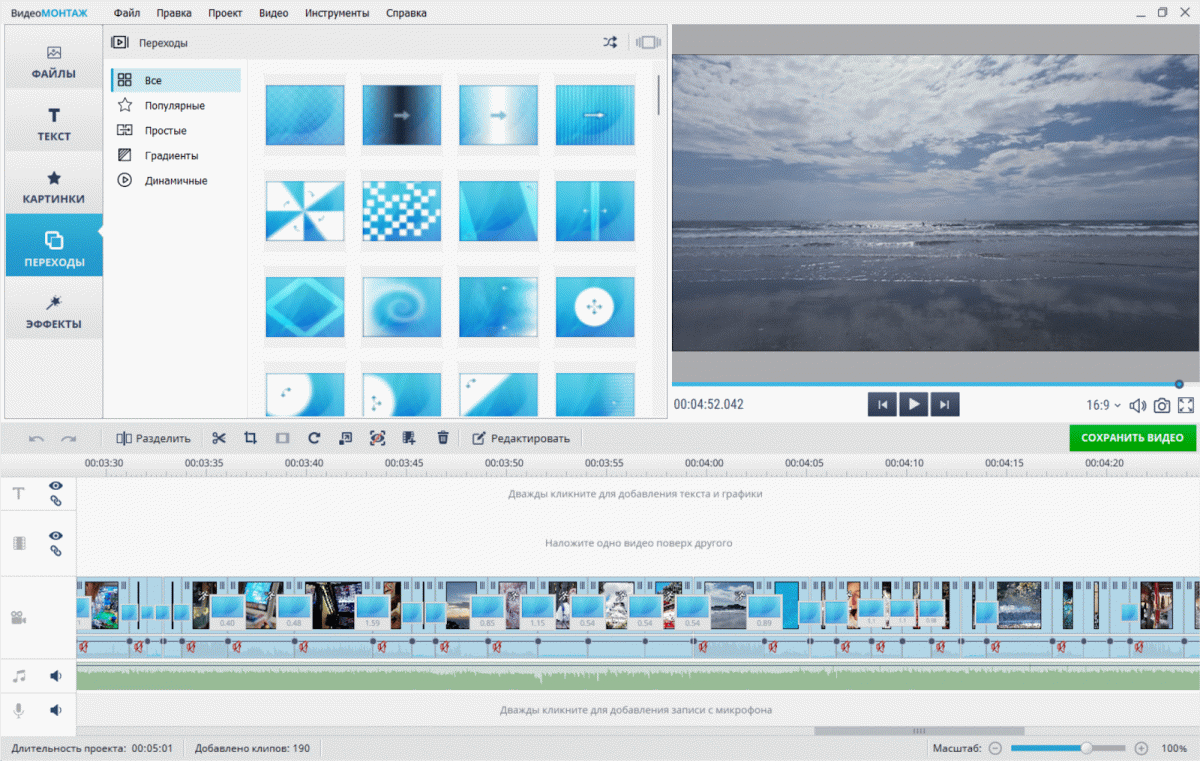Redo the last undone action
The height and width of the screenshot is (761, 1200).
(68, 438)
